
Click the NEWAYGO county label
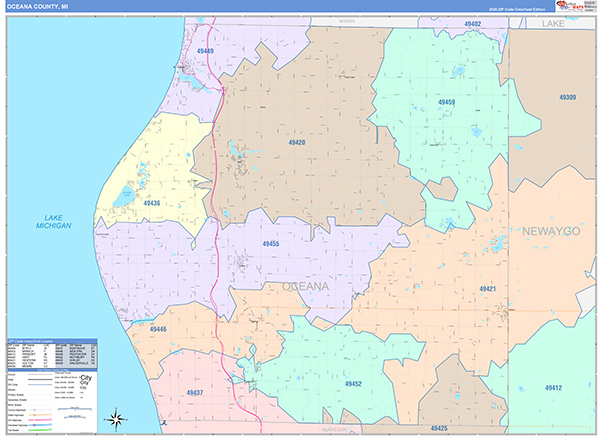tap(550, 231)
